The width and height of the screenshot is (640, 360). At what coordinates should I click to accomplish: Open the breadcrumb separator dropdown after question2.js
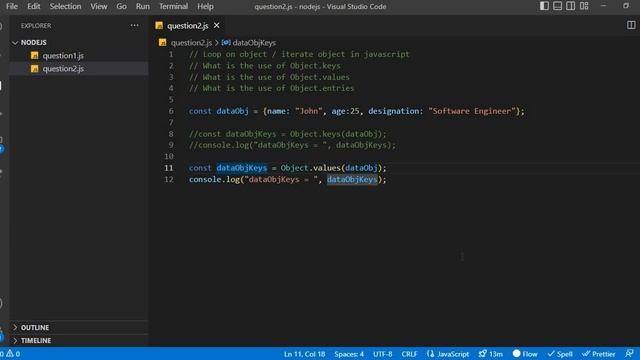pos(217,42)
